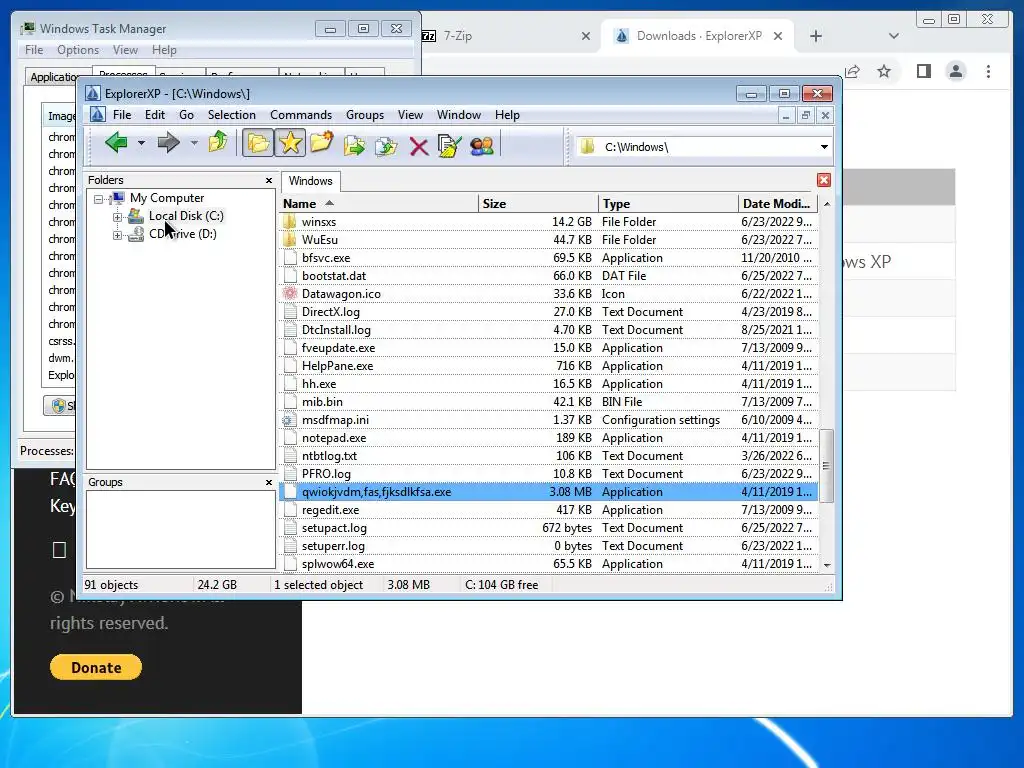This screenshot has height=768, width=1024.
Task: Open the Help menu in ExplorerXP
Action: 507,115
